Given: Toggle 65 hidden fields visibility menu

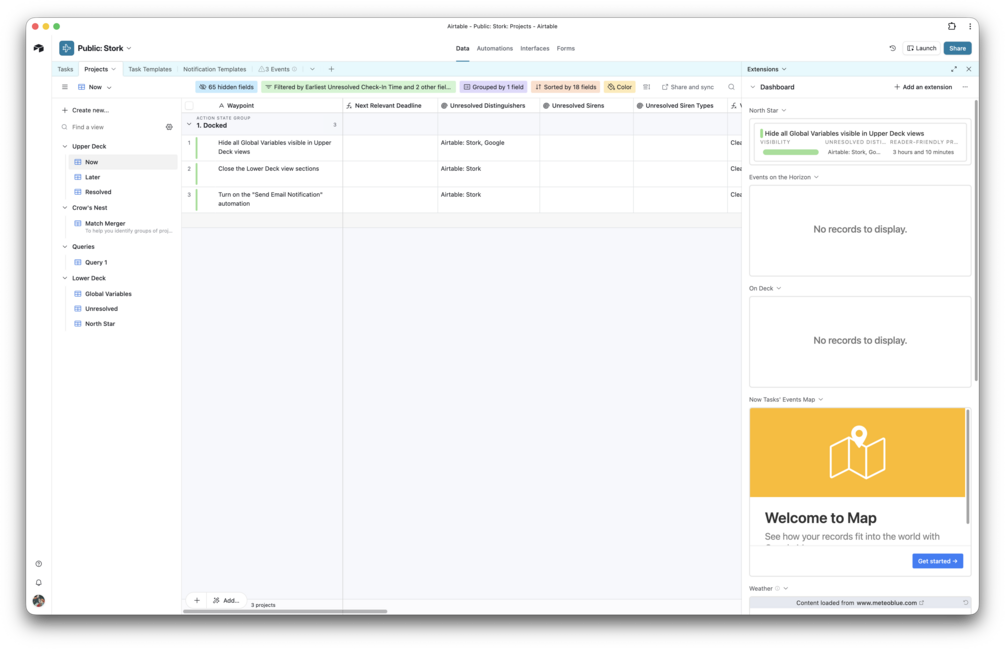Looking at the screenshot, I should (x=226, y=87).
